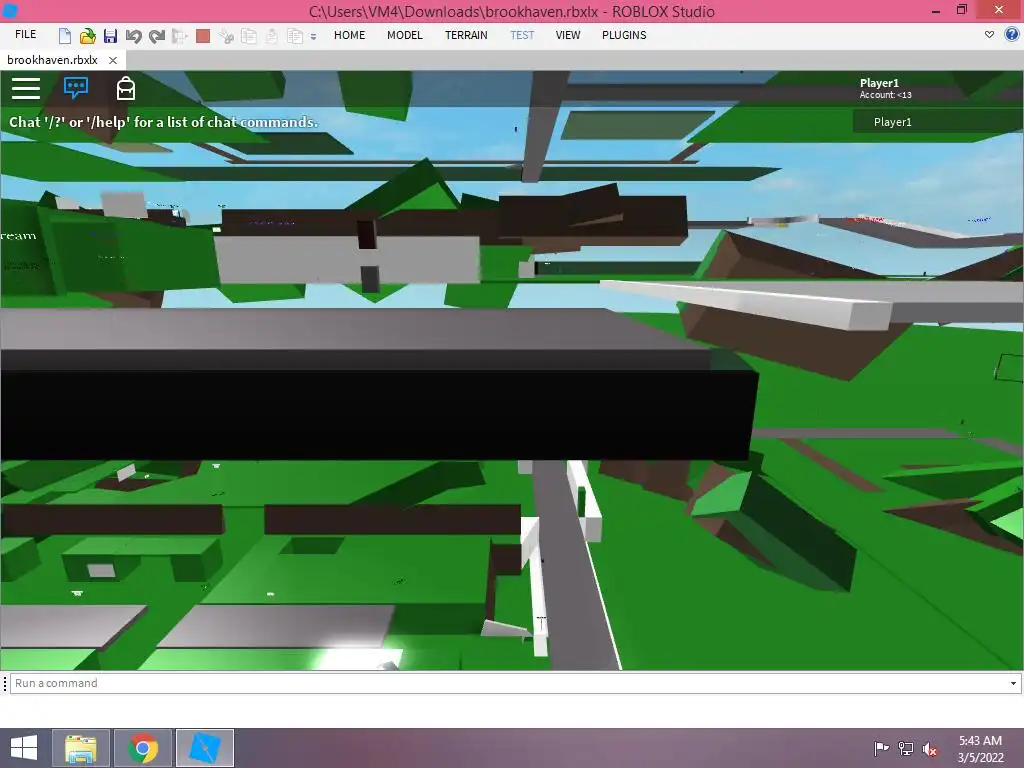Stop the test with the red square

pyautogui.click(x=203, y=35)
